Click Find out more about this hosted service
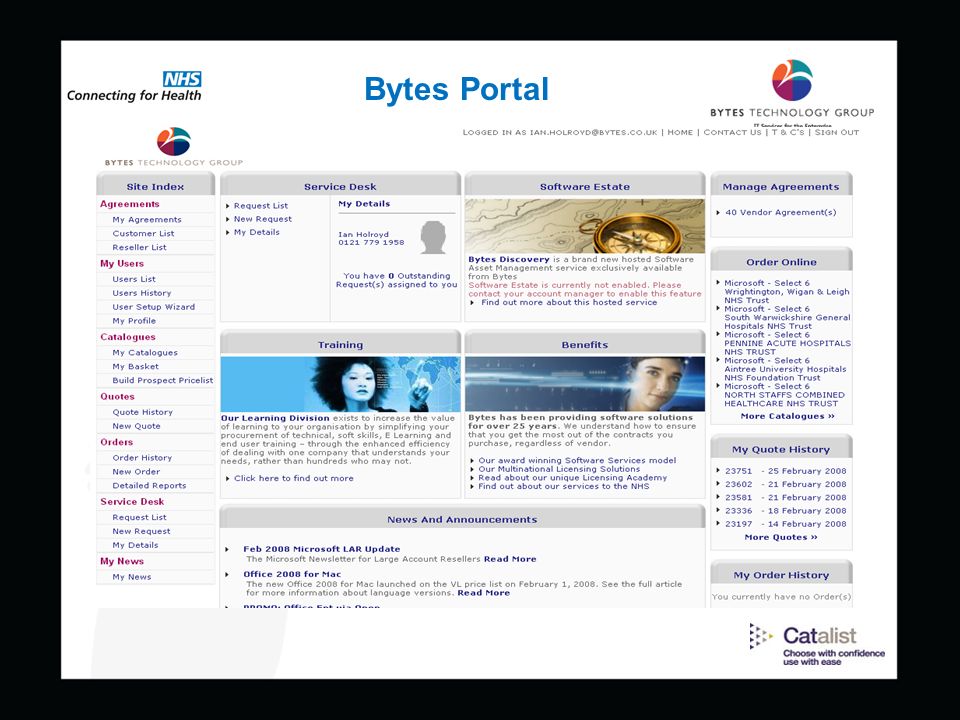This screenshot has width=960, height=720. pos(569,302)
